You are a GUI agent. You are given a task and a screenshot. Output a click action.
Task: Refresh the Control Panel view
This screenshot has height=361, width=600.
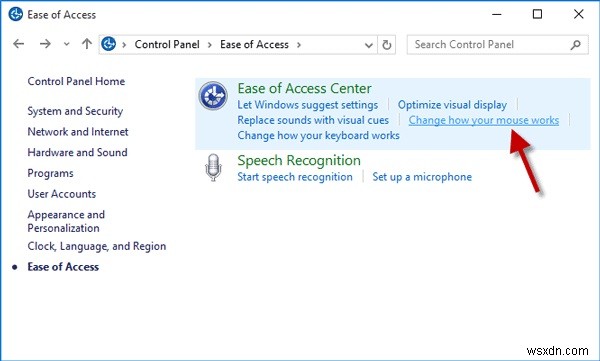386,45
